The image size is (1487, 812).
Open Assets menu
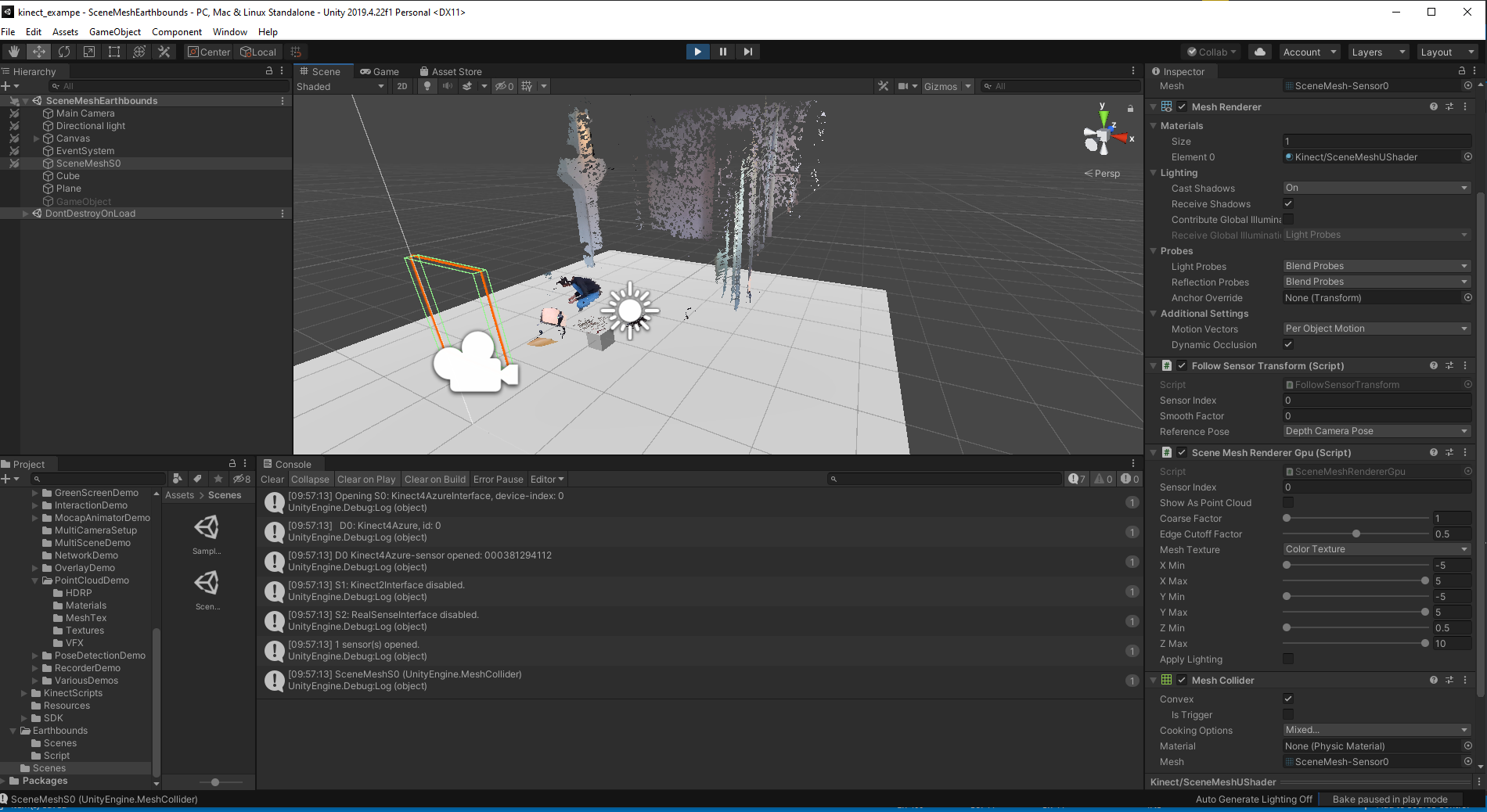point(65,32)
